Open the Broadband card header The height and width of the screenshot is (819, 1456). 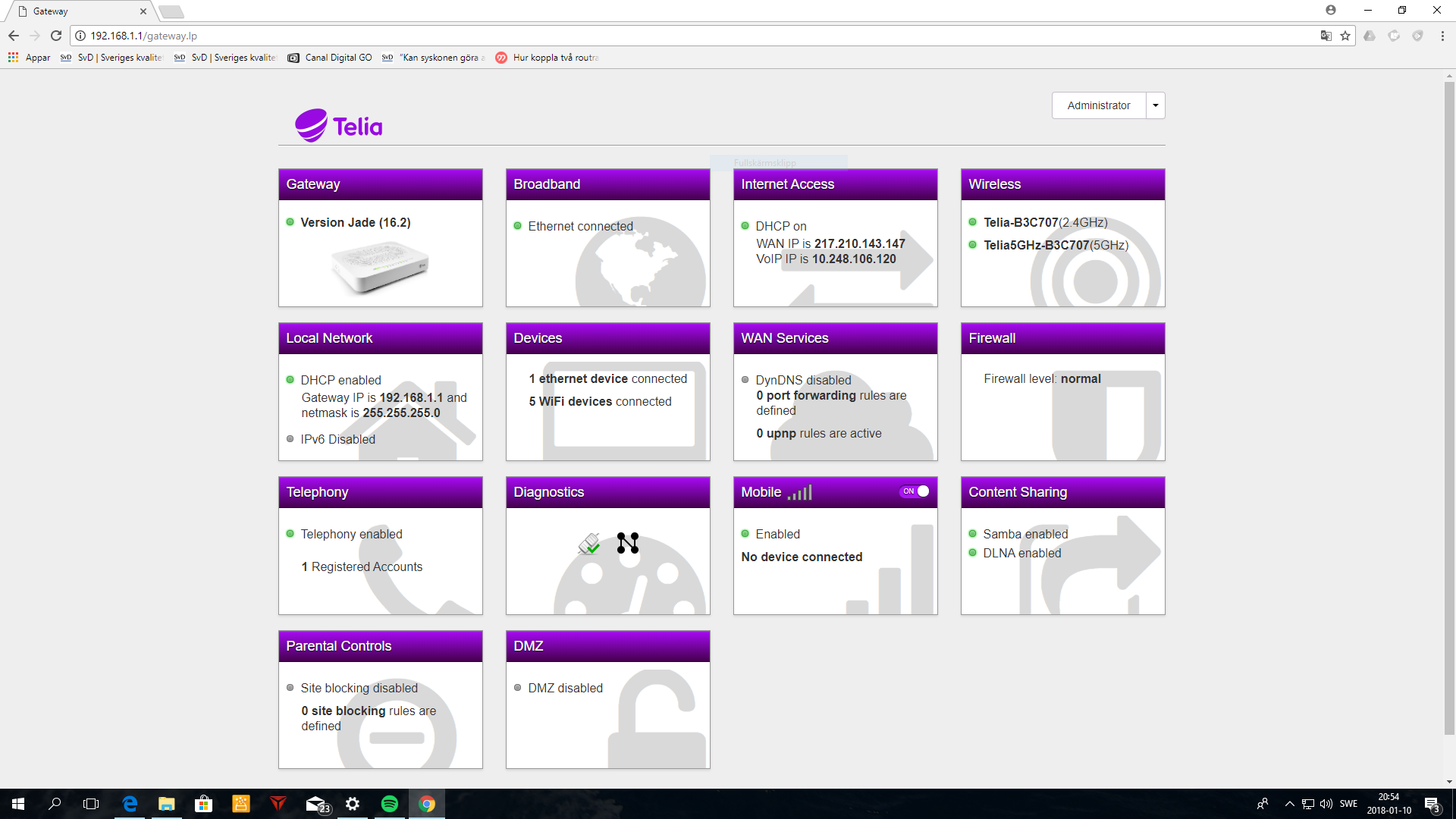pyautogui.click(x=608, y=184)
